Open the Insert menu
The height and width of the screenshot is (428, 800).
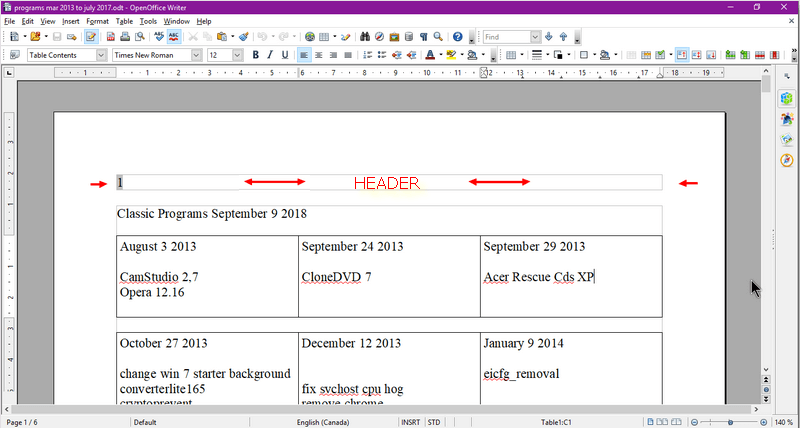(x=70, y=21)
